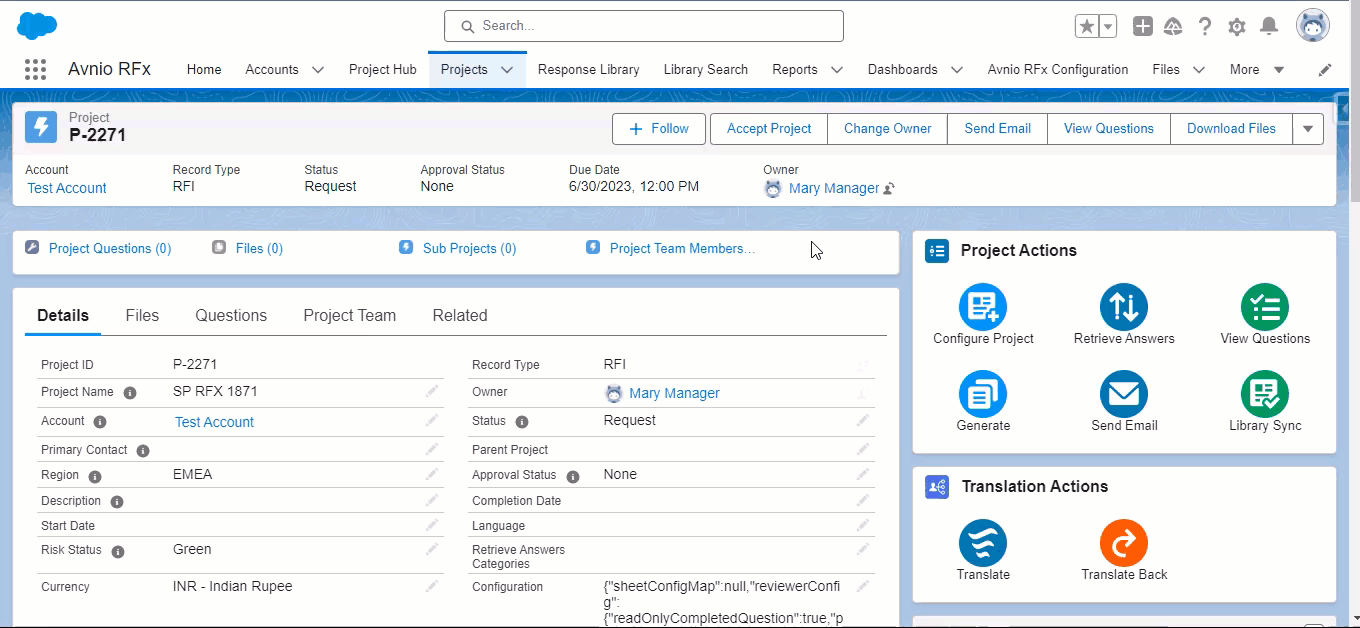
Task: Open Mary Manager owner link in header
Action: [834, 188]
